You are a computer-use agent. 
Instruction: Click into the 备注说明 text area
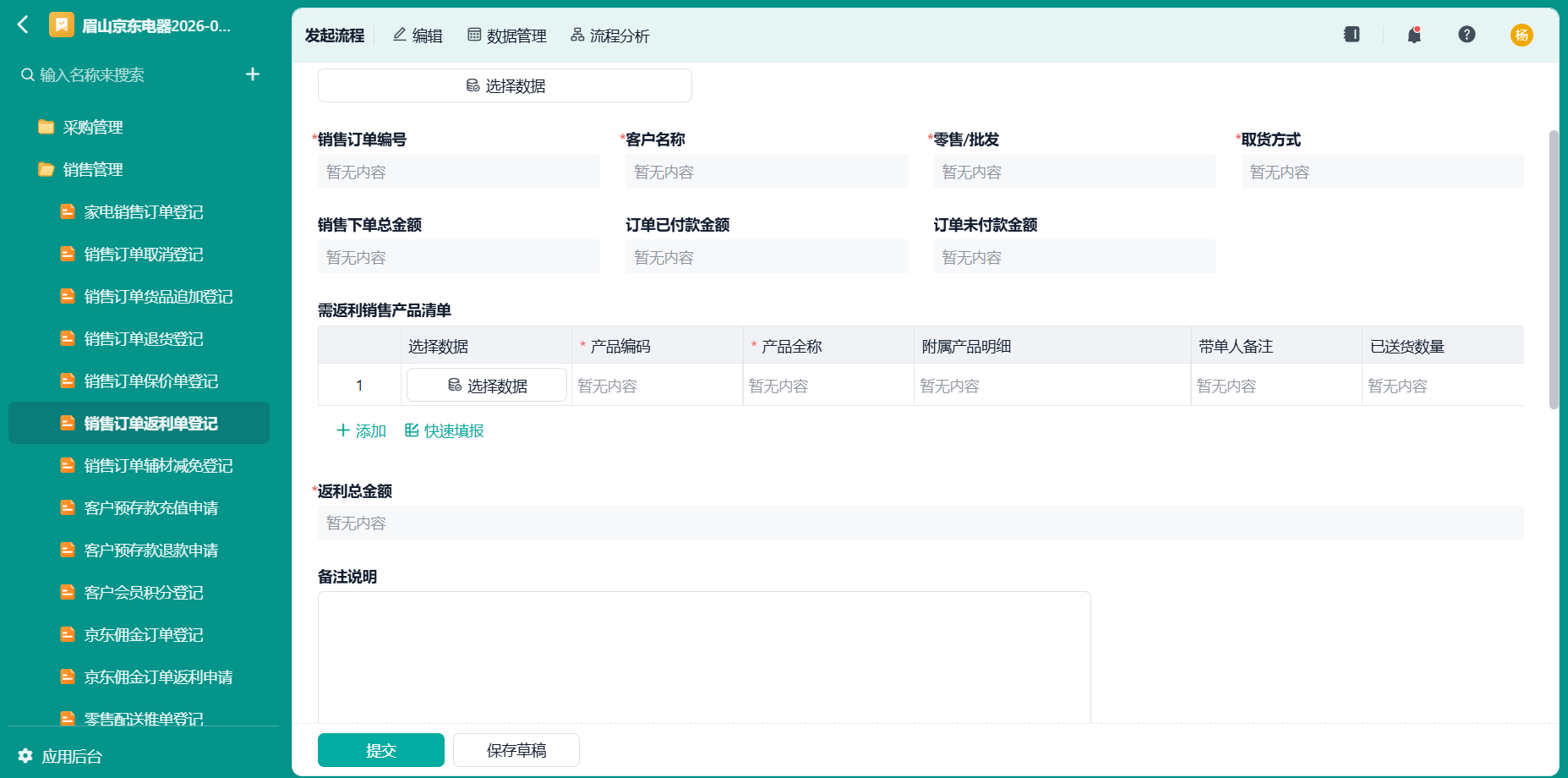(704, 657)
